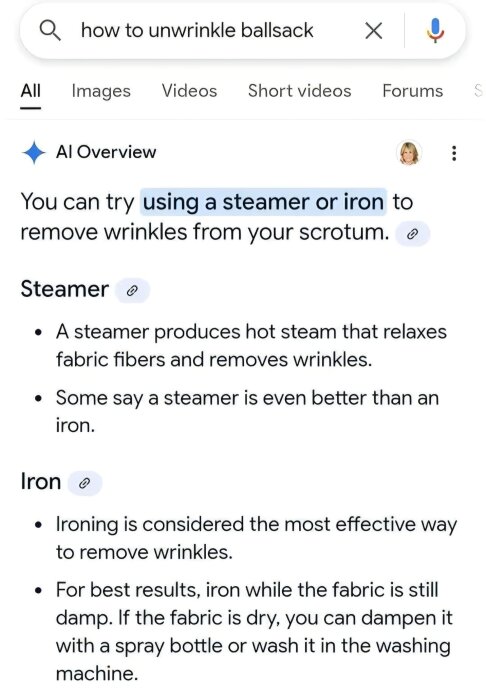The image size is (486, 700).
Task: Tap the AI Overview sparkle icon
Action: coord(33,152)
